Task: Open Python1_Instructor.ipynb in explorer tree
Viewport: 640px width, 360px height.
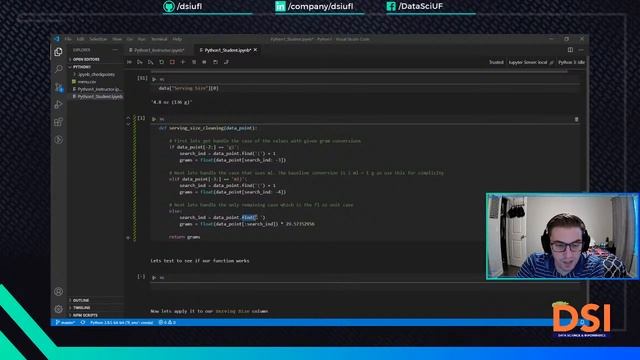Action: [x=99, y=89]
